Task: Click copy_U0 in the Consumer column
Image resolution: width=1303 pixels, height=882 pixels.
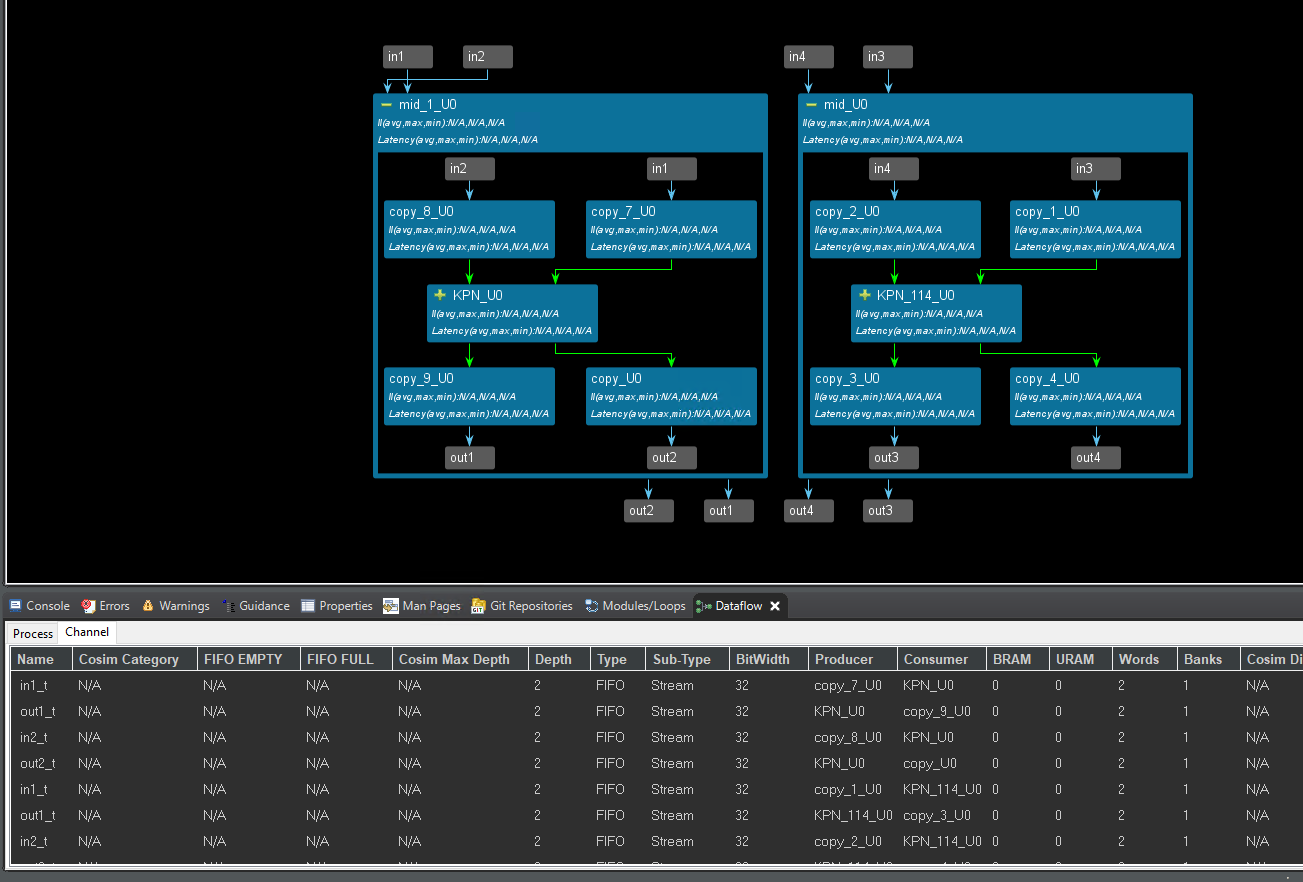Action: (930, 763)
